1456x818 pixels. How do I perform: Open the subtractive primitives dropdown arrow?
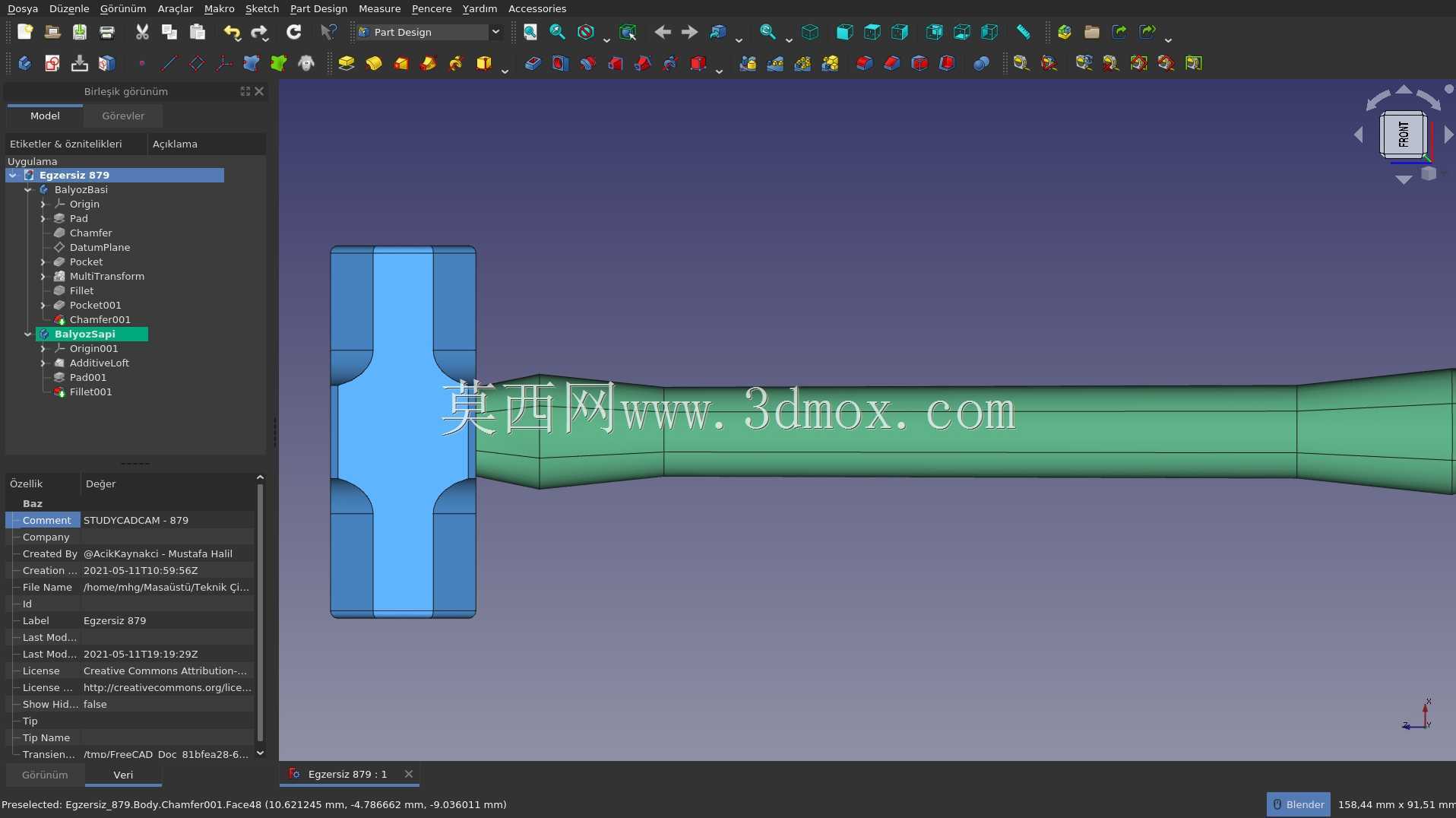[719, 71]
